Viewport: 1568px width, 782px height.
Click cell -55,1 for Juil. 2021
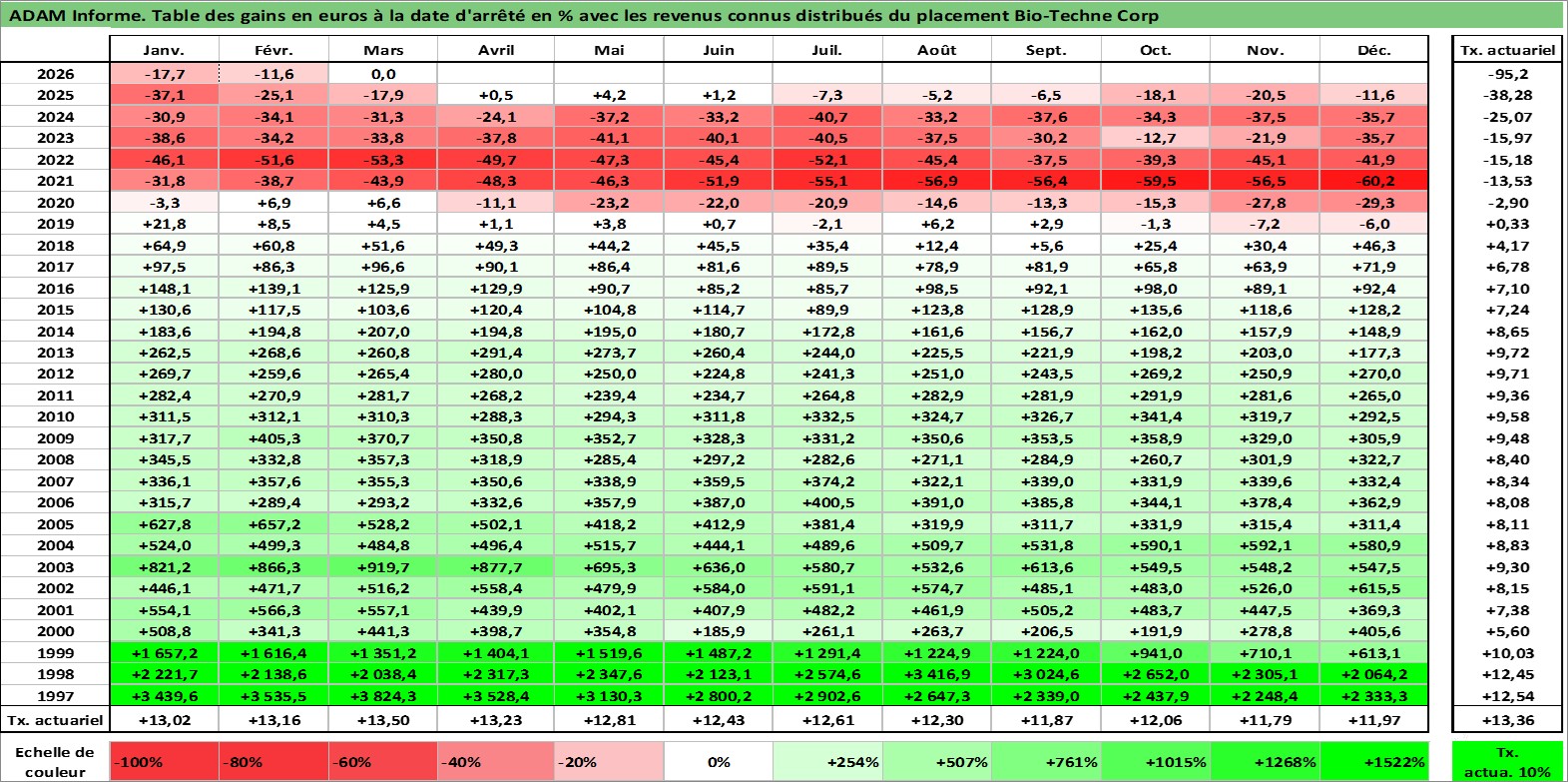(827, 181)
